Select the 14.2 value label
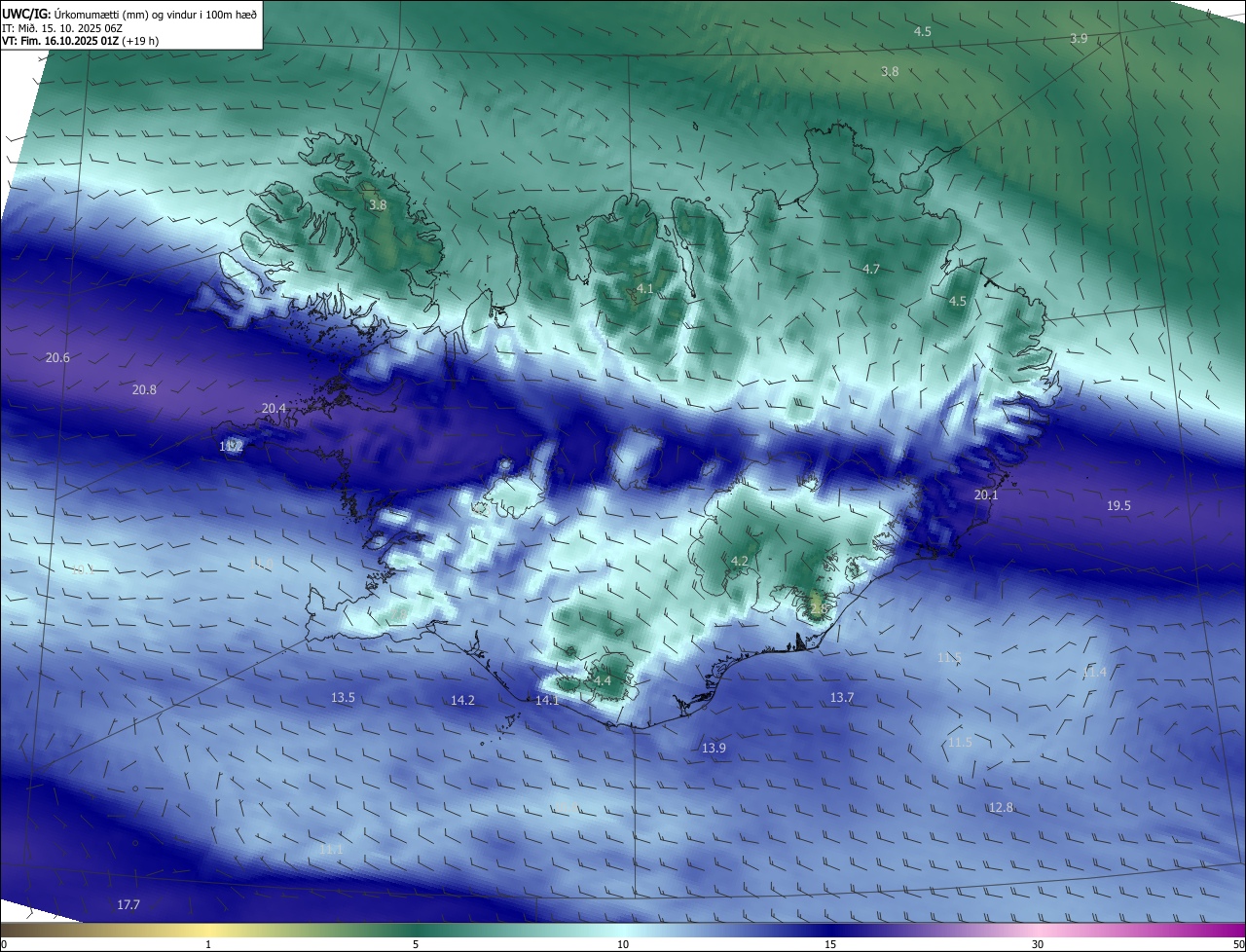 pos(462,700)
